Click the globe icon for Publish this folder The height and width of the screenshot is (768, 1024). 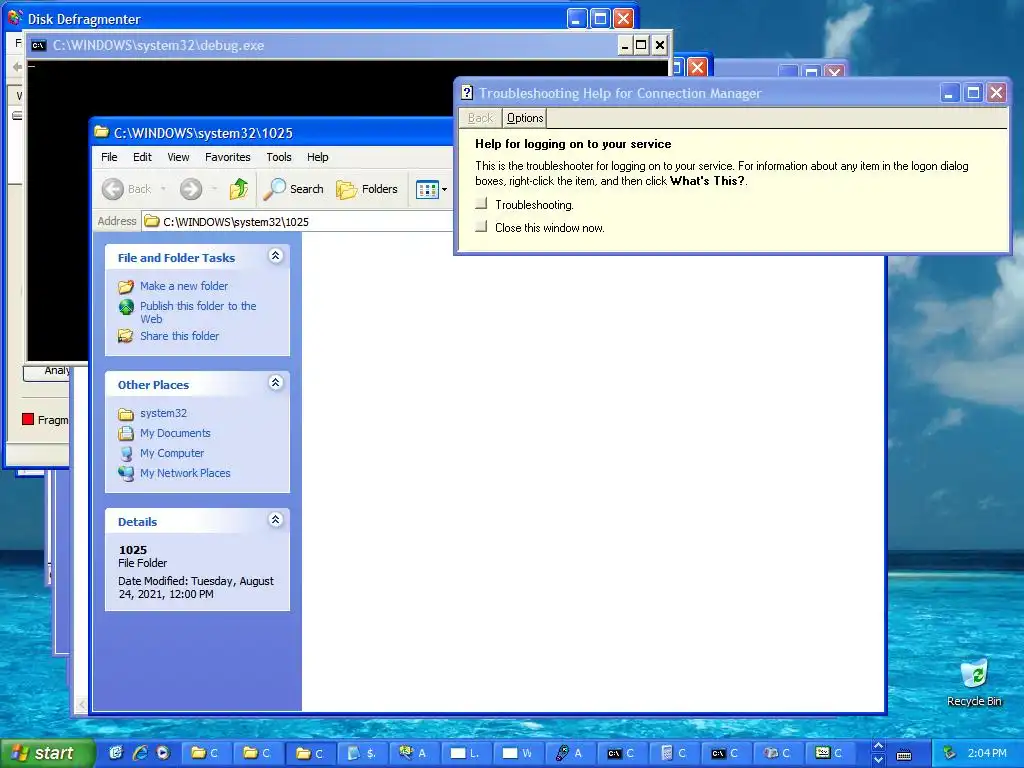(x=126, y=307)
